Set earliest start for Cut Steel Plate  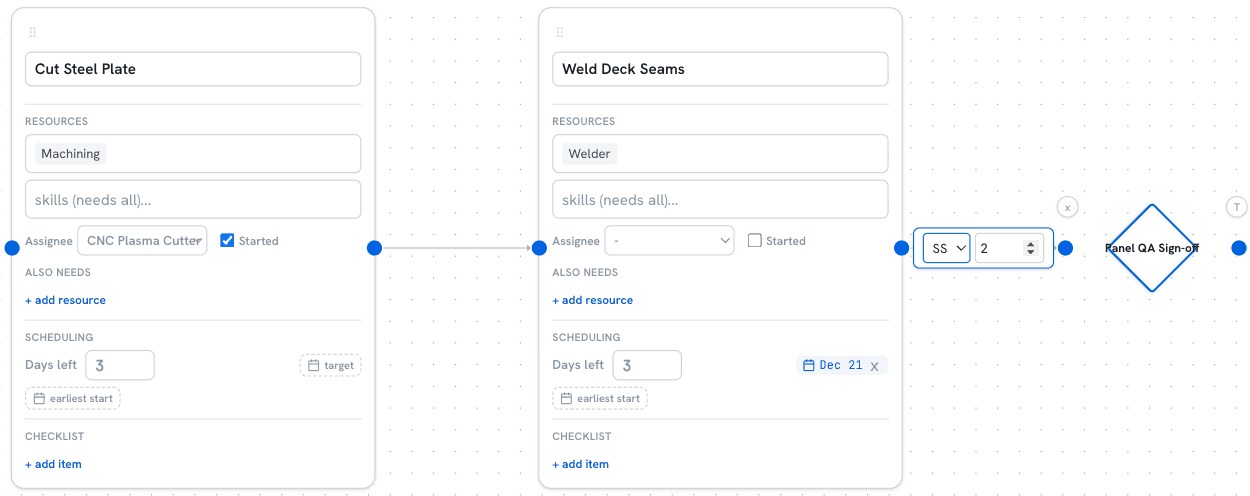73,398
